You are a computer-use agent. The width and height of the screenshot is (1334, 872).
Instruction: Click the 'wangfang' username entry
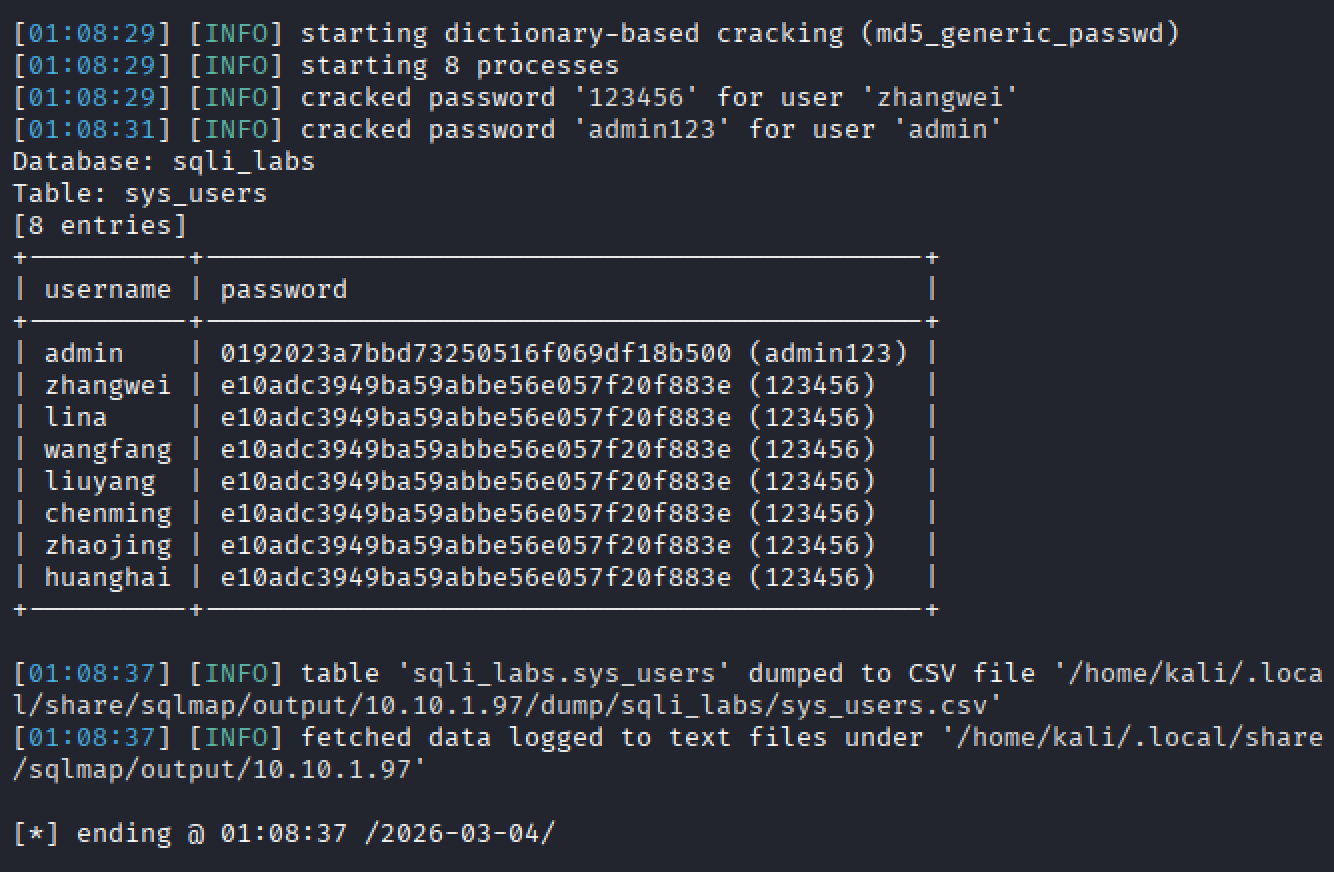click(x=107, y=449)
